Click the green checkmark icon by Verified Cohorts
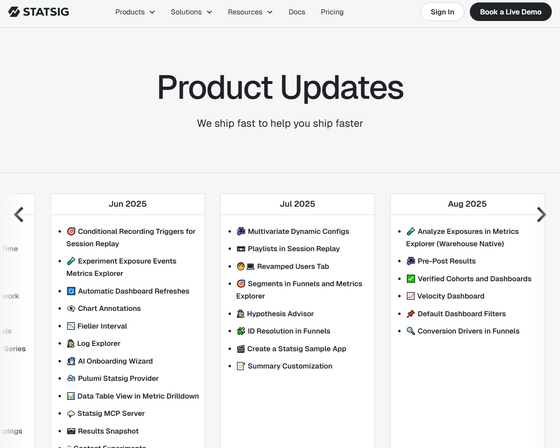 click(411, 279)
